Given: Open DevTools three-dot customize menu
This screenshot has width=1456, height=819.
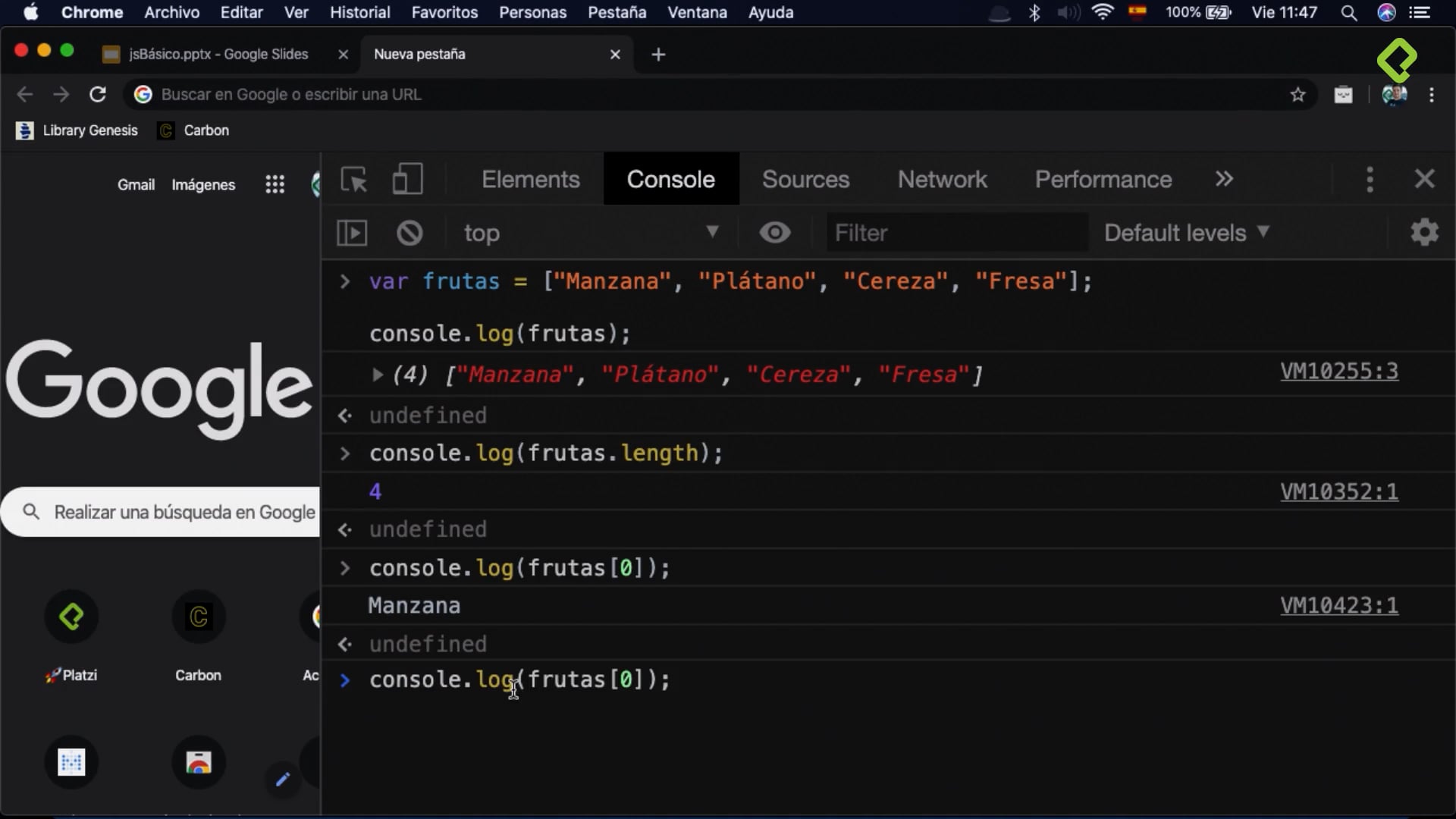Looking at the screenshot, I should click(x=1370, y=180).
